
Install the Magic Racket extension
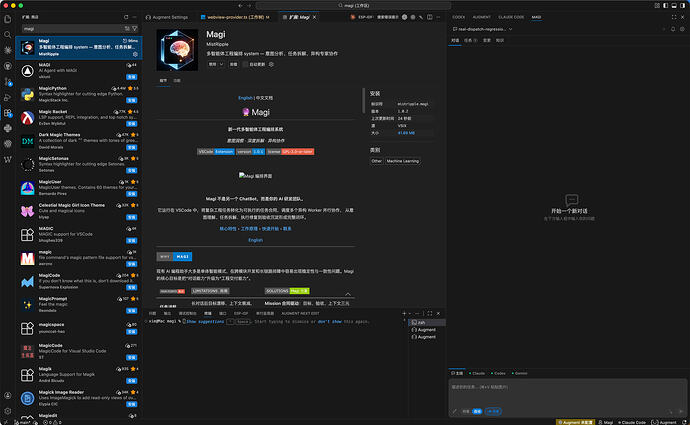(x=132, y=124)
